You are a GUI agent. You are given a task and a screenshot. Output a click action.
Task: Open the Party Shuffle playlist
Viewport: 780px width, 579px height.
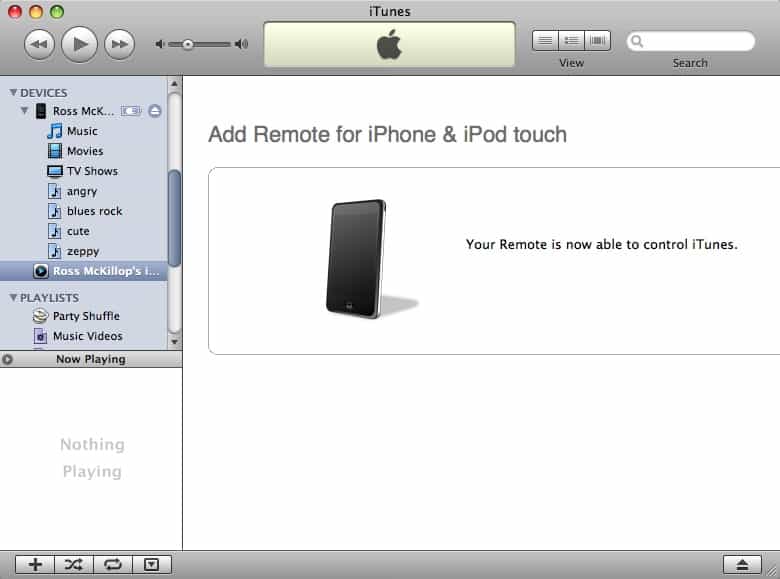(86, 316)
